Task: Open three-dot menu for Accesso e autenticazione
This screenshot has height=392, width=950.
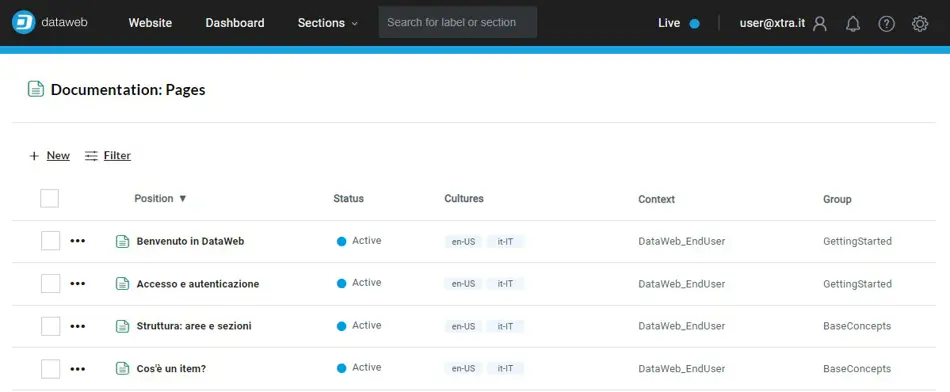Action: 78,283
